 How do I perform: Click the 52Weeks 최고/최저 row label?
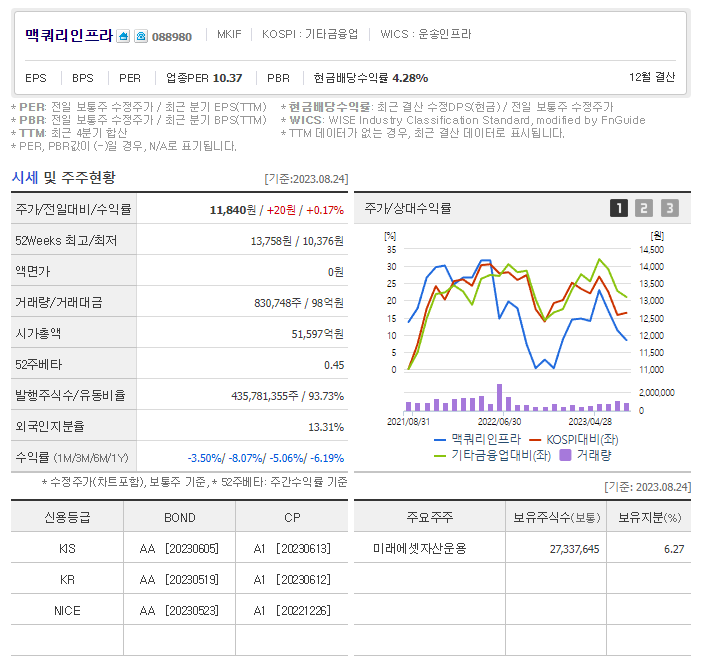pyautogui.click(x=66, y=241)
